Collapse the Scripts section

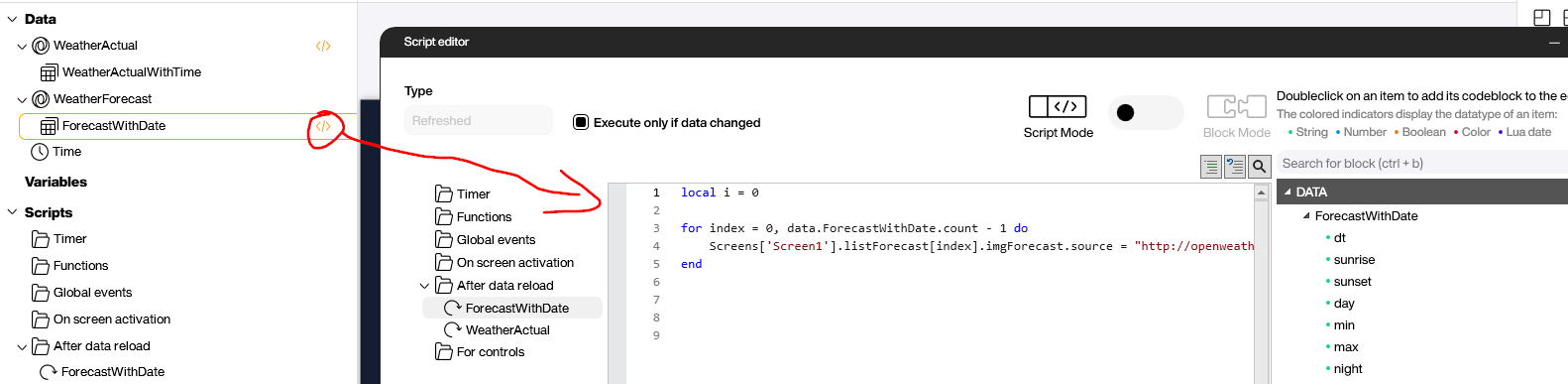pos(12,212)
